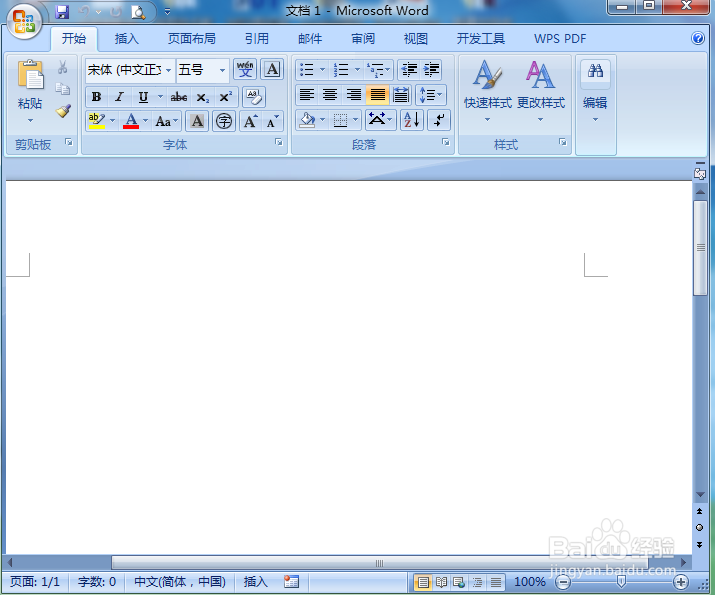Viewport: 715px width, 595px height.
Task: Click select browse object circle button
Action: (x=699, y=528)
